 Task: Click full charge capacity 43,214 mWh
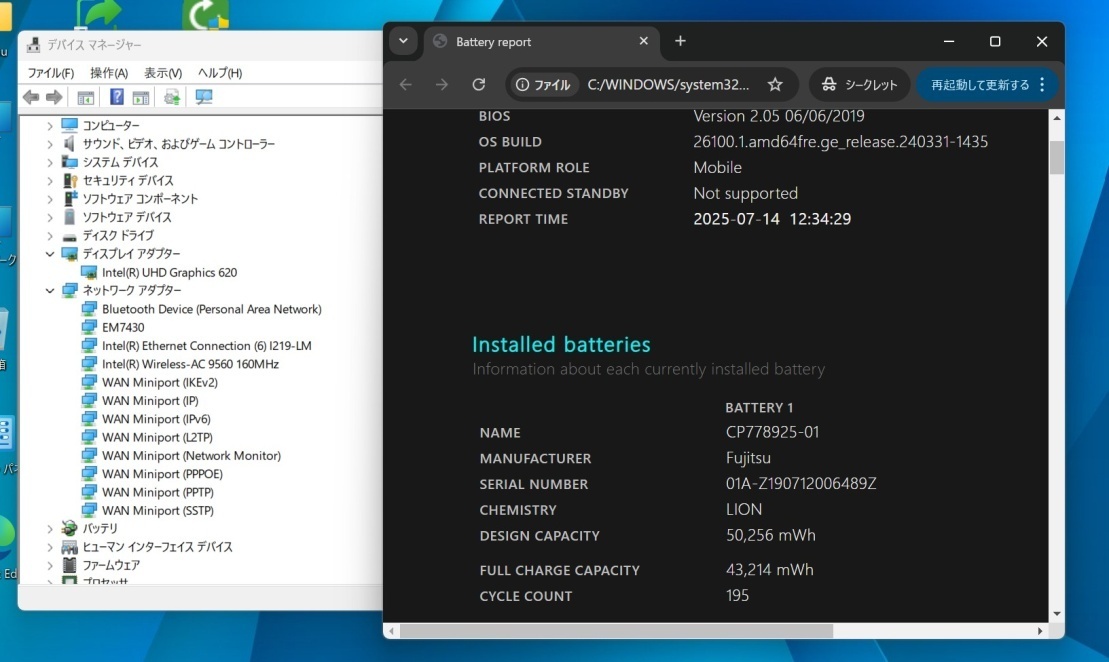click(770, 570)
